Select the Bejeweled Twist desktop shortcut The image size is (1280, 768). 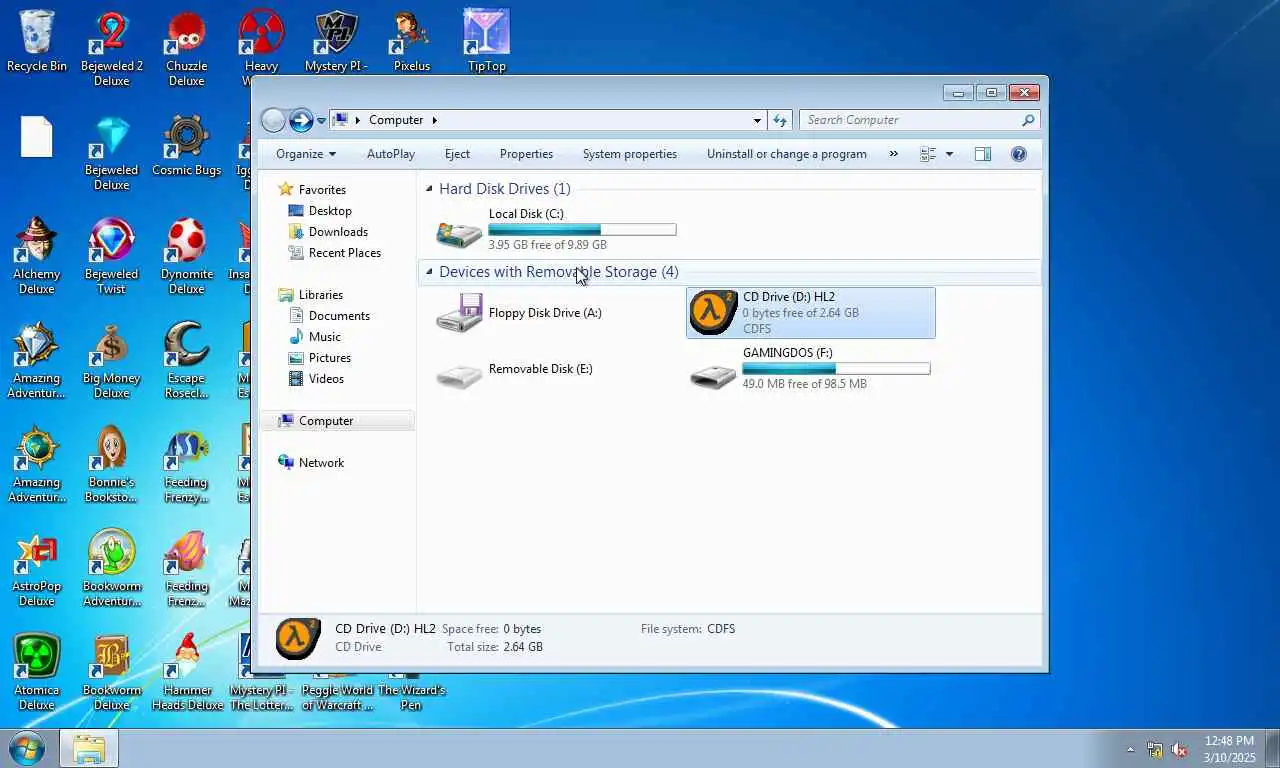112,256
